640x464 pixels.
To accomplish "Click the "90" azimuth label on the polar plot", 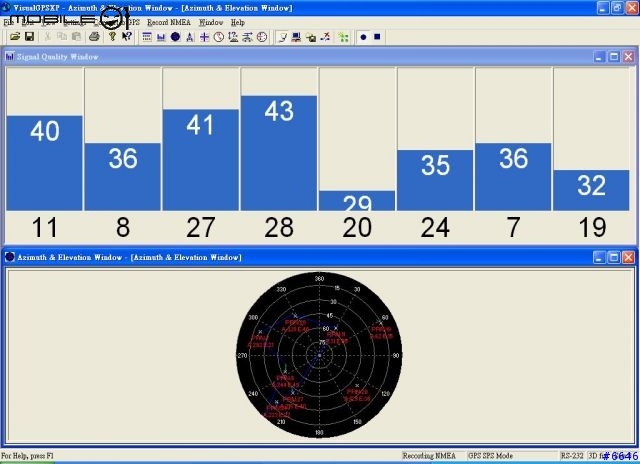I will point(396,355).
